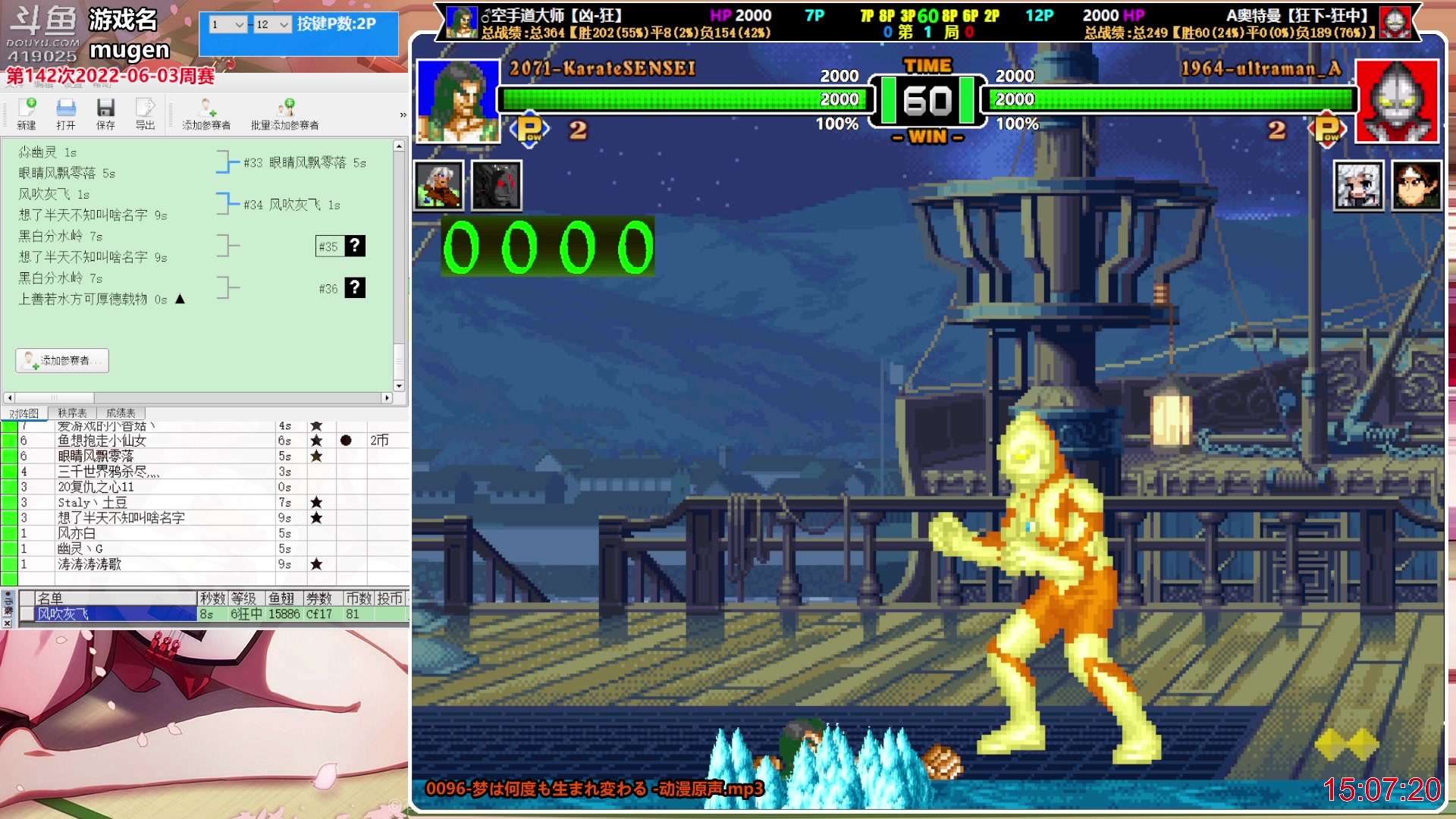Screen dimensions: 1456x819
Task: Click the 批量添加参赛者 batch-add icon
Action: pyautogui.click(x=285, y=107)
